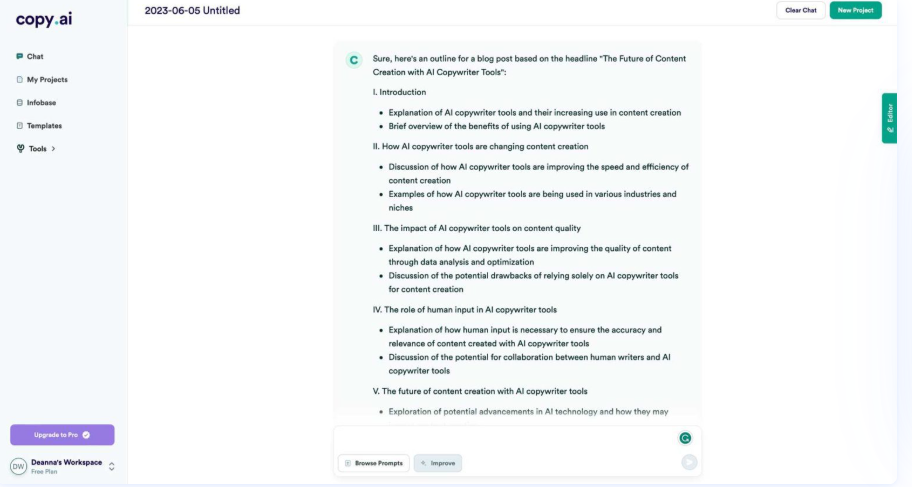Click the "2023-06-05 Untitled" project title

192,11
